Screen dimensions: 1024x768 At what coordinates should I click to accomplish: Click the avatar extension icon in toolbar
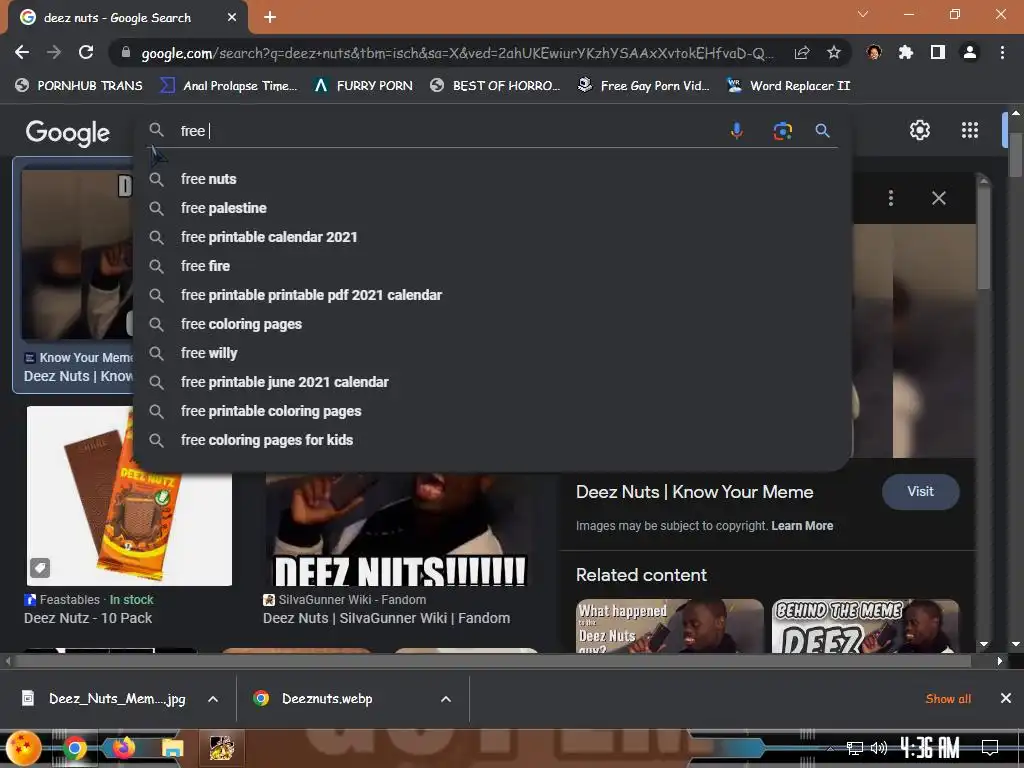point(874,52)
